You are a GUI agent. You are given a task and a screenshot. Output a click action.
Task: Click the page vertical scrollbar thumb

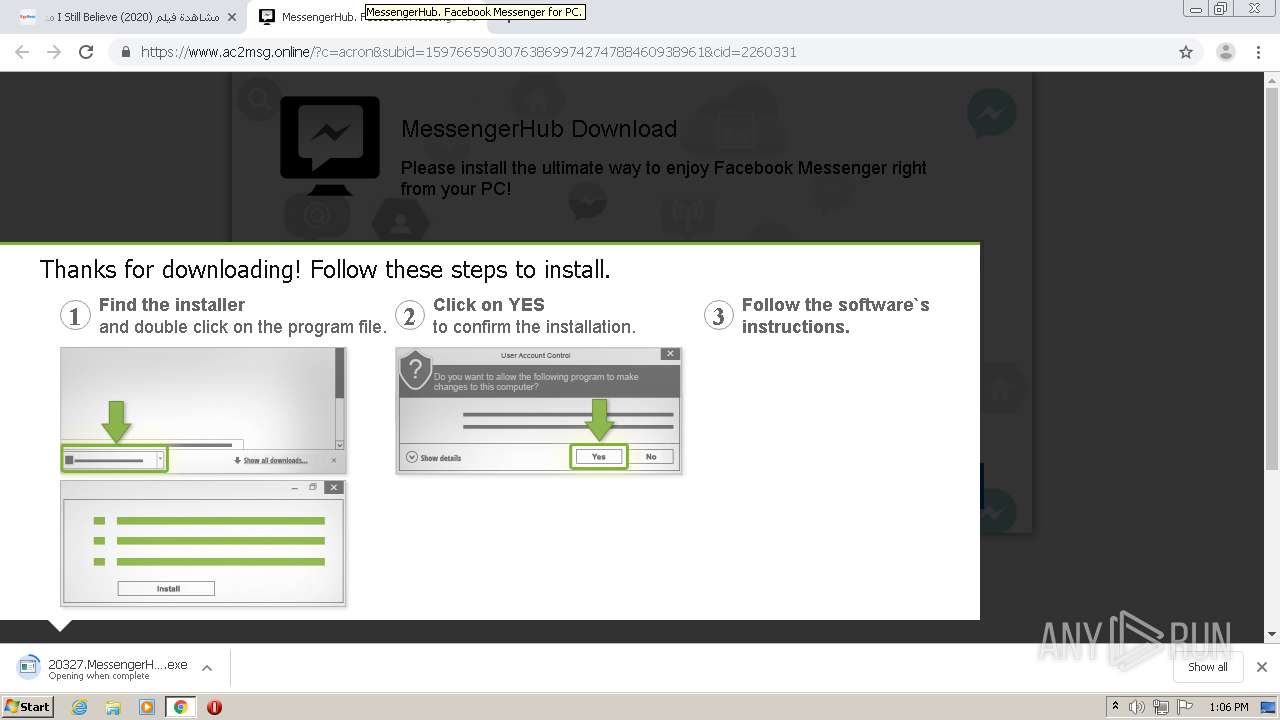(x=1272, y=278)
